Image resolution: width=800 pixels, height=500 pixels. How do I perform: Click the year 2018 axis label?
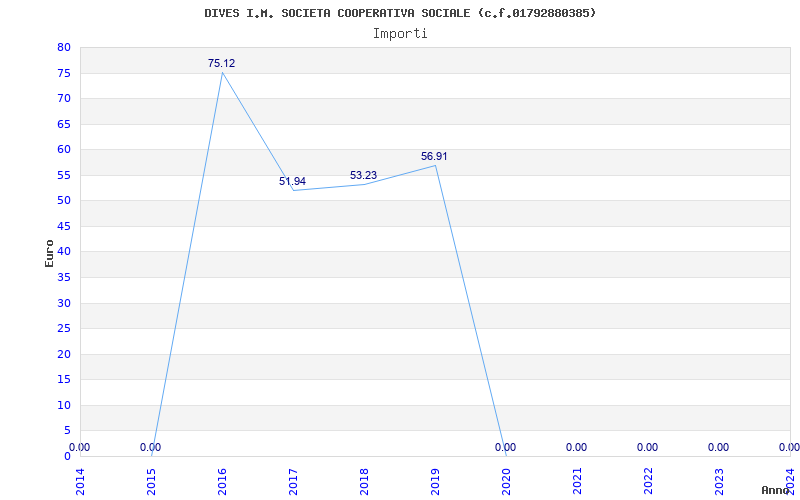pos(364,482)
